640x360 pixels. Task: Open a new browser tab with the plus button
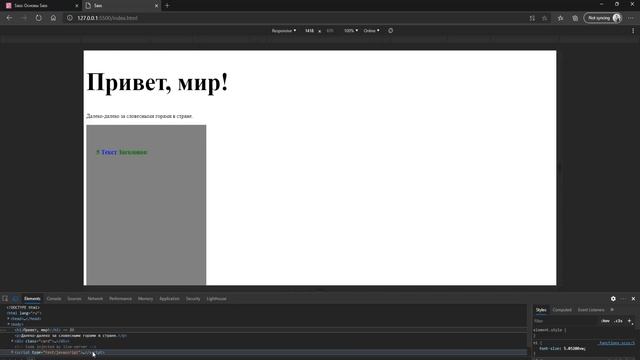pos(167,6)
